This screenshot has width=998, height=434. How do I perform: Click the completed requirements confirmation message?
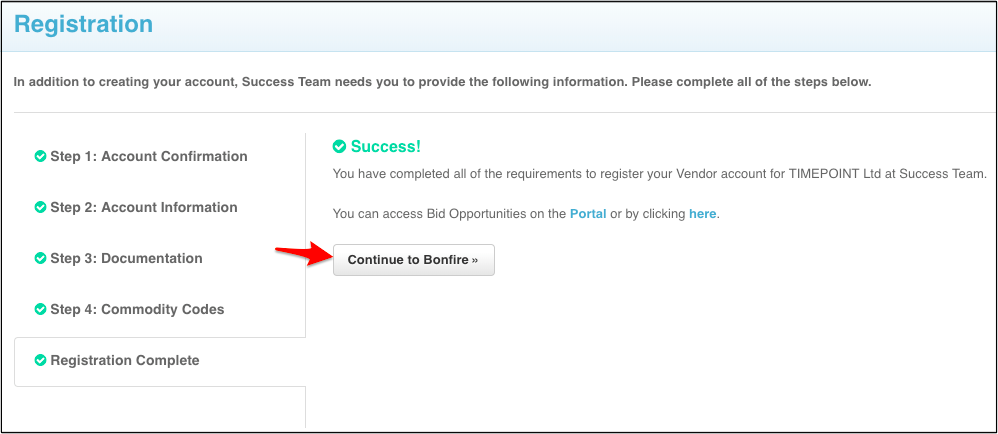[x=659, y=174]
